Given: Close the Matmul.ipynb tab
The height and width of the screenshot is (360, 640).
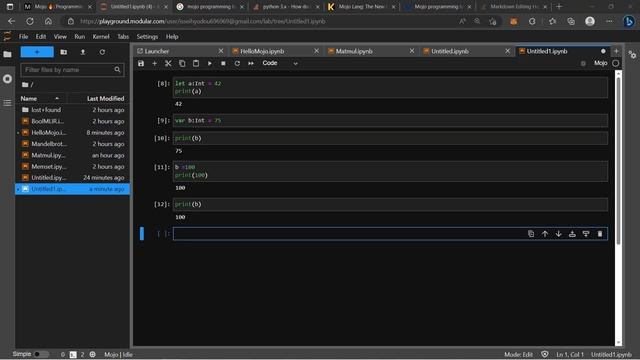Looking at the screenshot, I should (412, 51).
